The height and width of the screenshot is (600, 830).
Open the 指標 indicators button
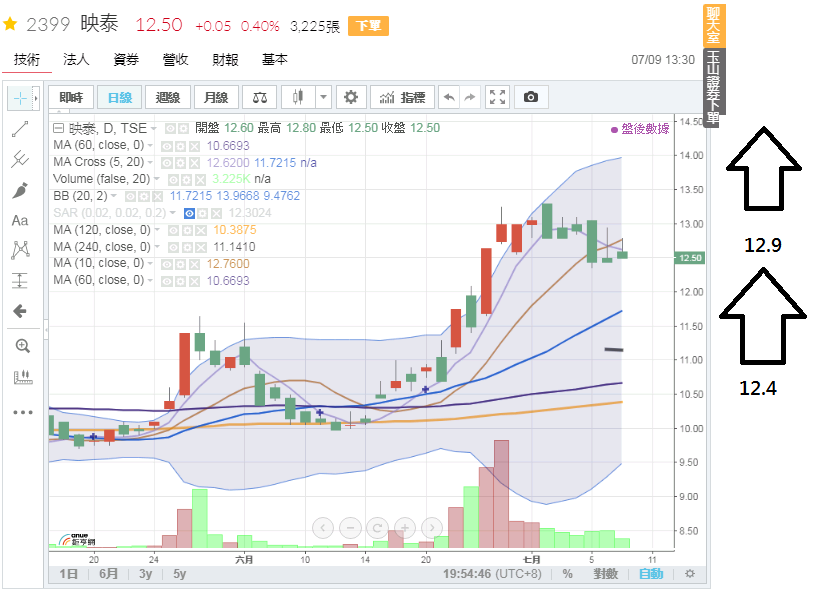tap(402, 97)
